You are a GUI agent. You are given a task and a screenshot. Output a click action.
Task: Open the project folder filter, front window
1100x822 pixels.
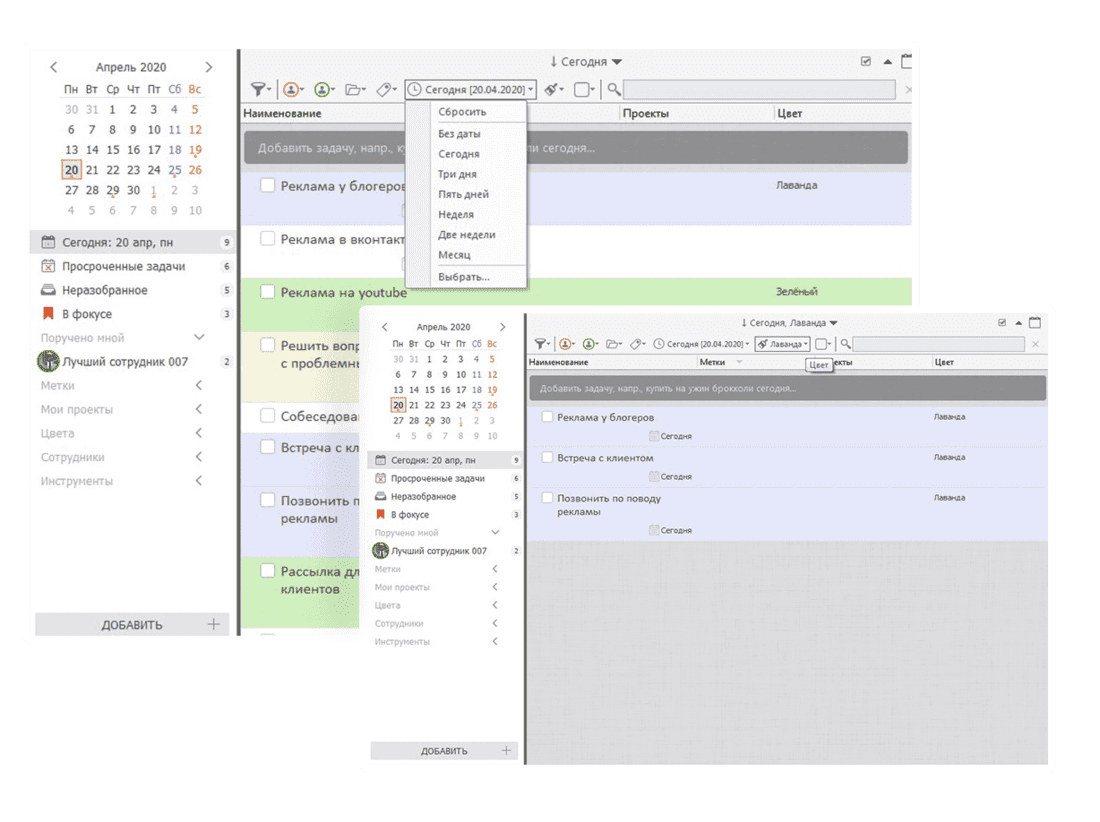pyautogui.click(x=615, y=344)
